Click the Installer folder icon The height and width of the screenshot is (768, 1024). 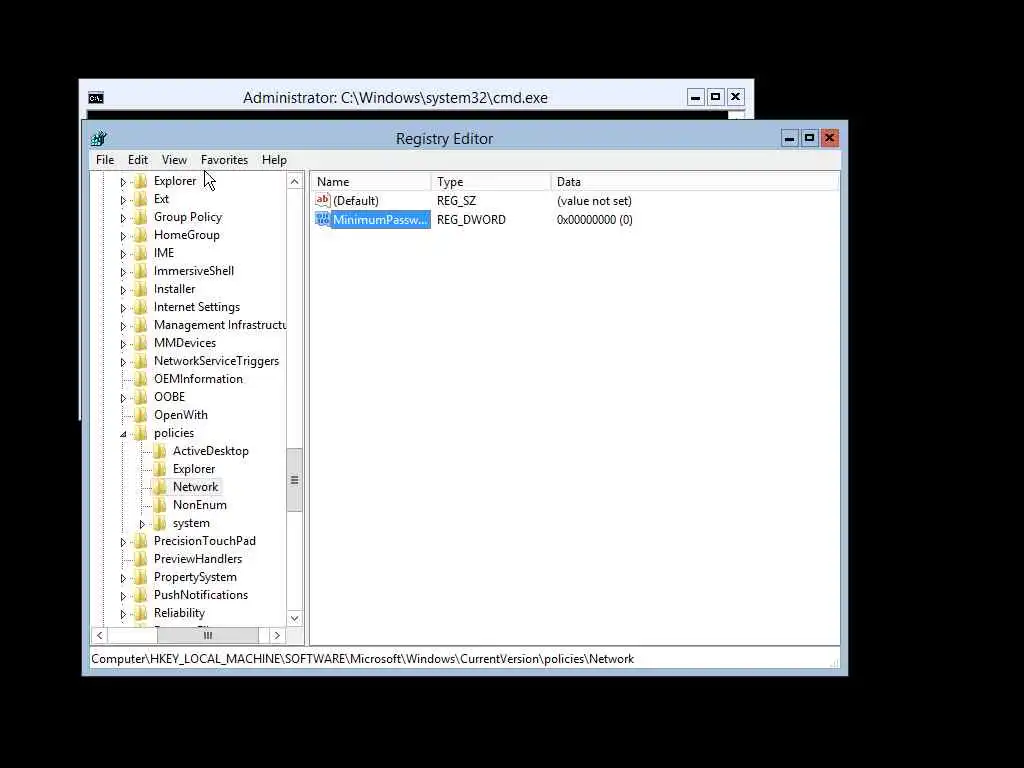pos(140,289)
